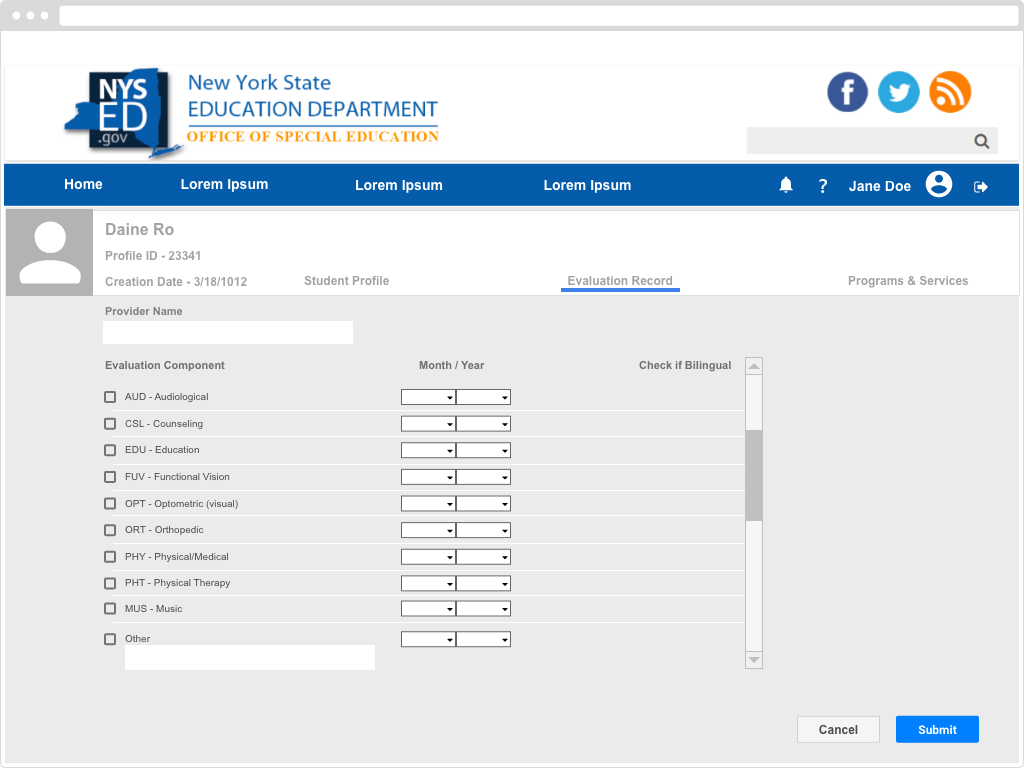Click the Provider Name input field
Image resolution: width=1024 pixels, height=768 pixels.
228,332
